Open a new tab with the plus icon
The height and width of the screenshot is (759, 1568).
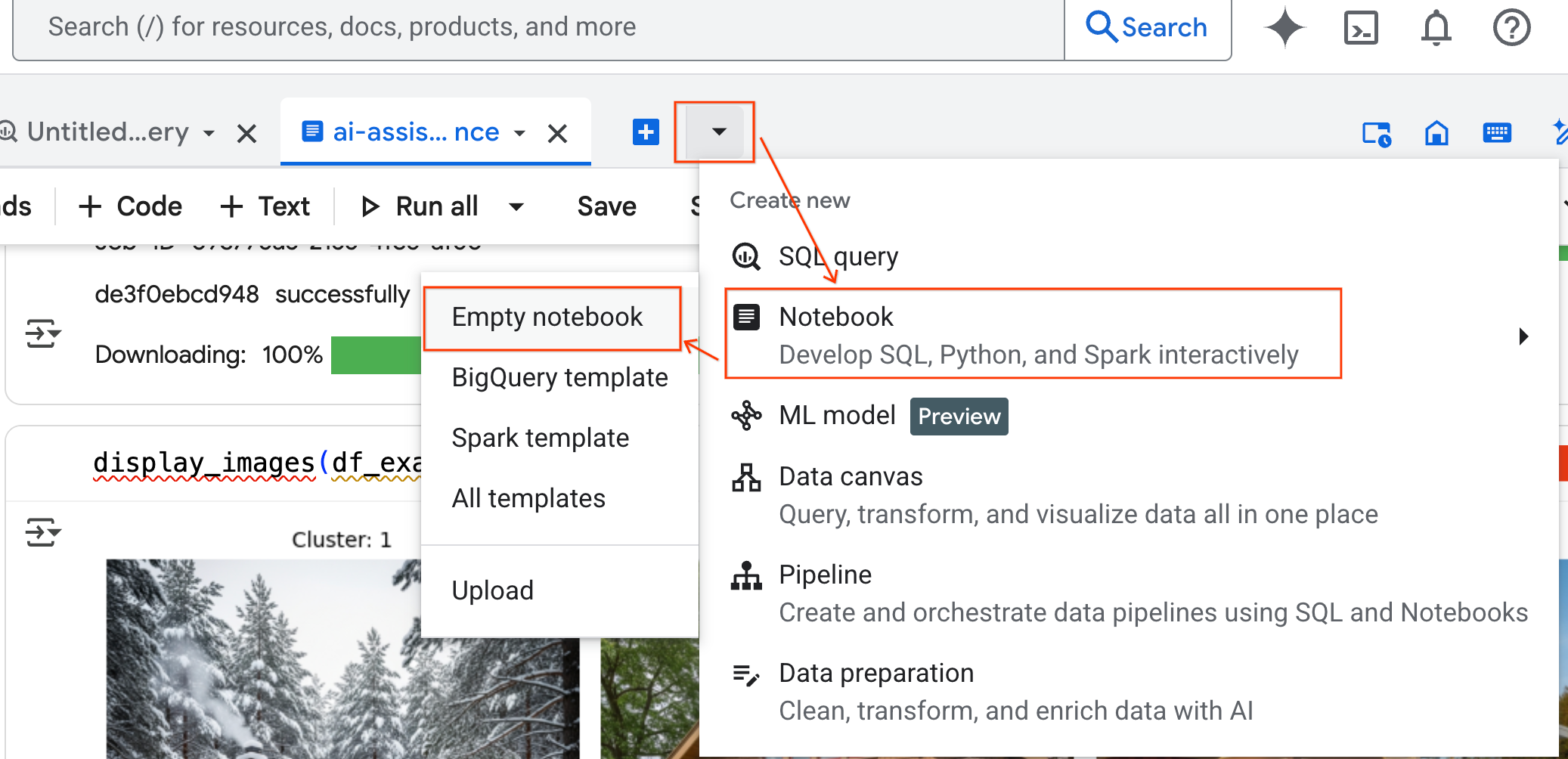(645, 132)
